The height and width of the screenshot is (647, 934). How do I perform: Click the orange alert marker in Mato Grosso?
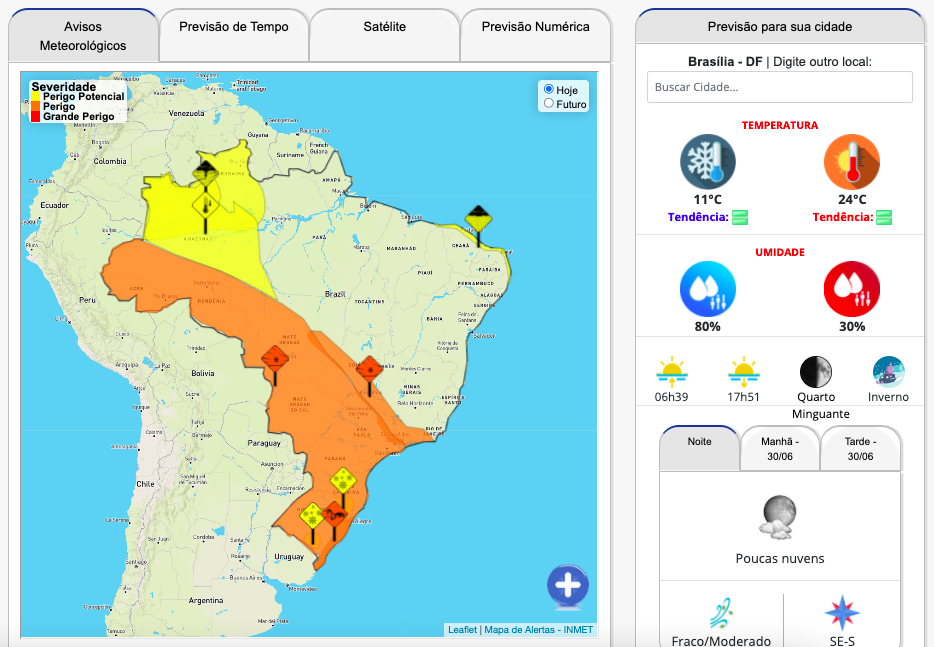coord(275,359)
